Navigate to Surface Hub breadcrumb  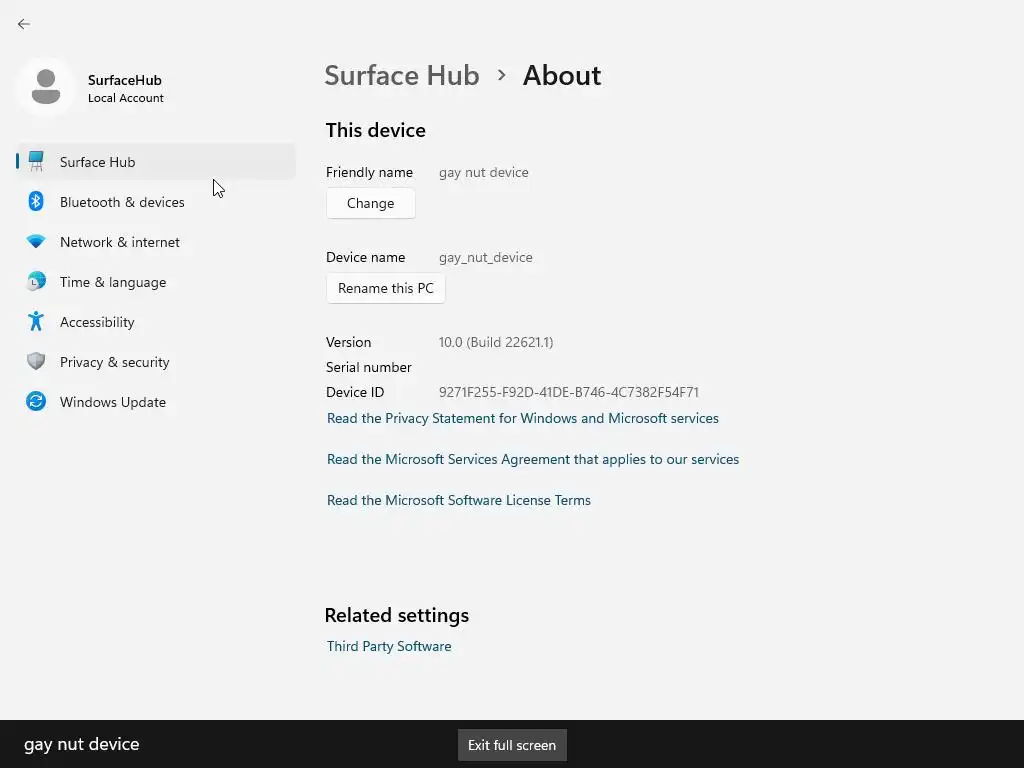(x=402, y=75)
